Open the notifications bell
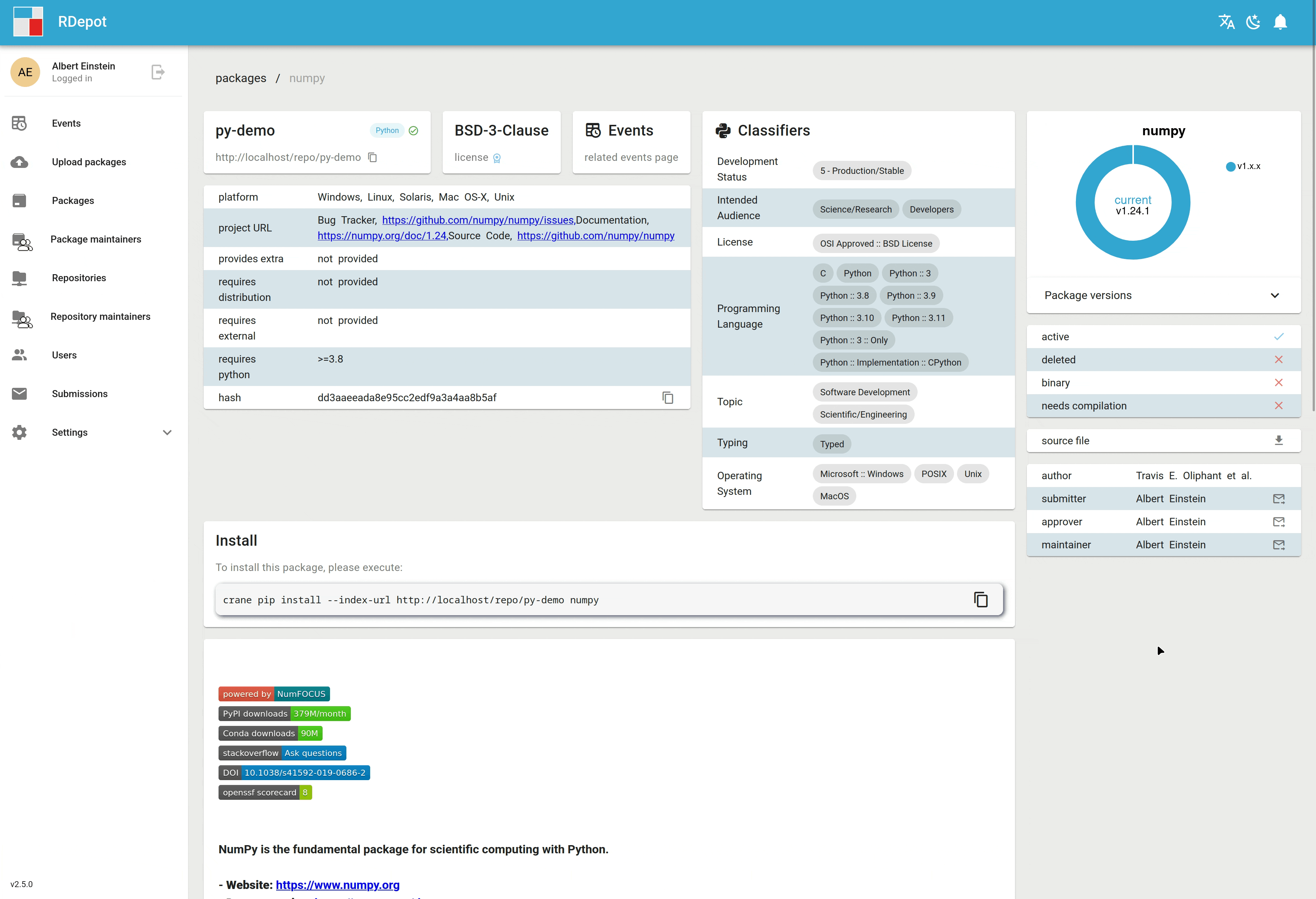Viewport: 1316px width, 899px height. 1280,22
